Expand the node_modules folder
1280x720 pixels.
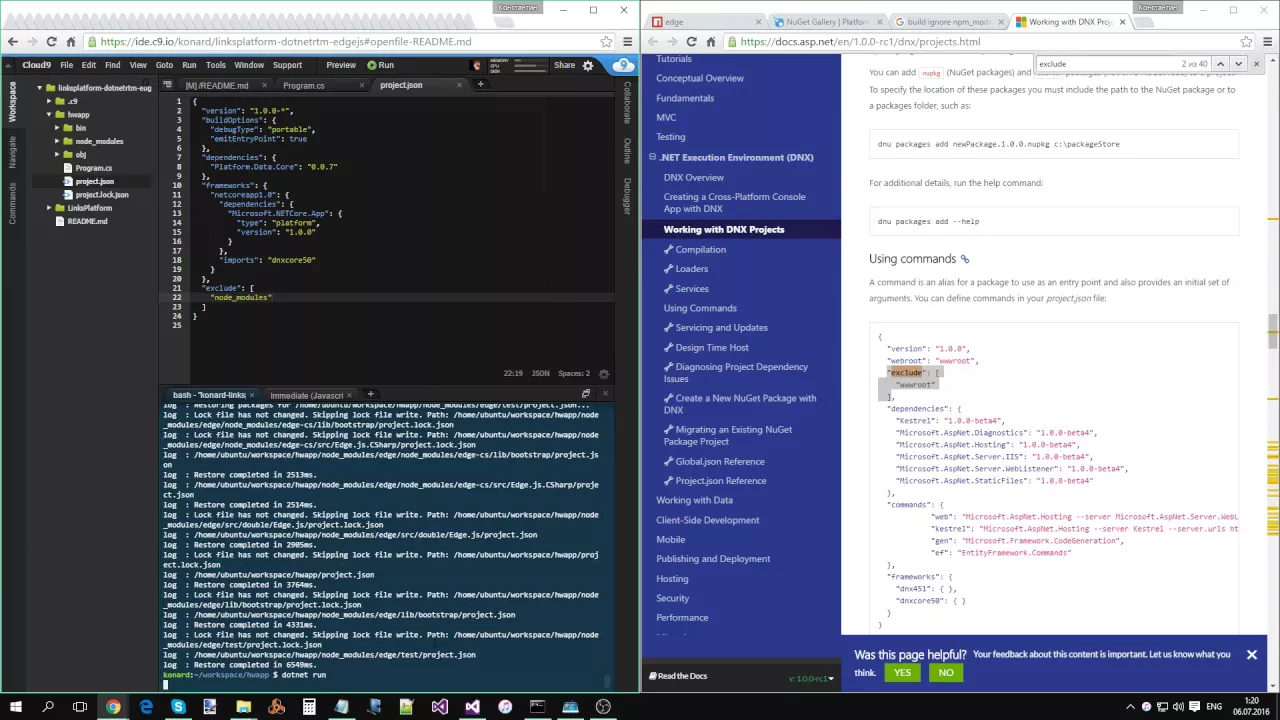57,141
